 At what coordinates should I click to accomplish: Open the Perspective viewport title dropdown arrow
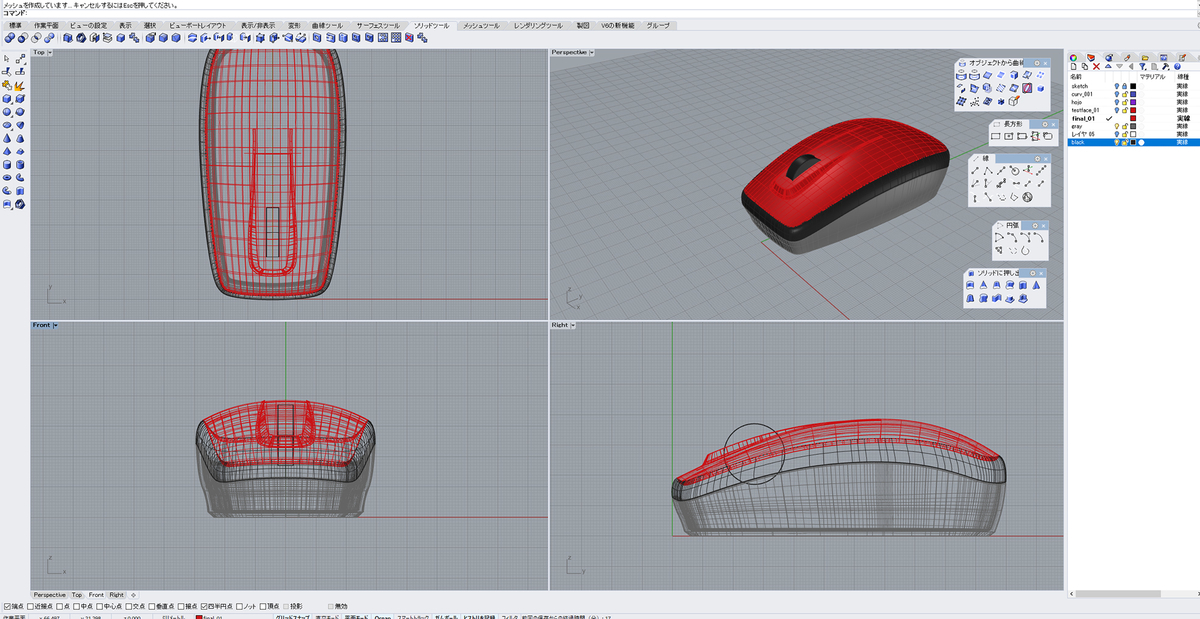pos(592,52)
